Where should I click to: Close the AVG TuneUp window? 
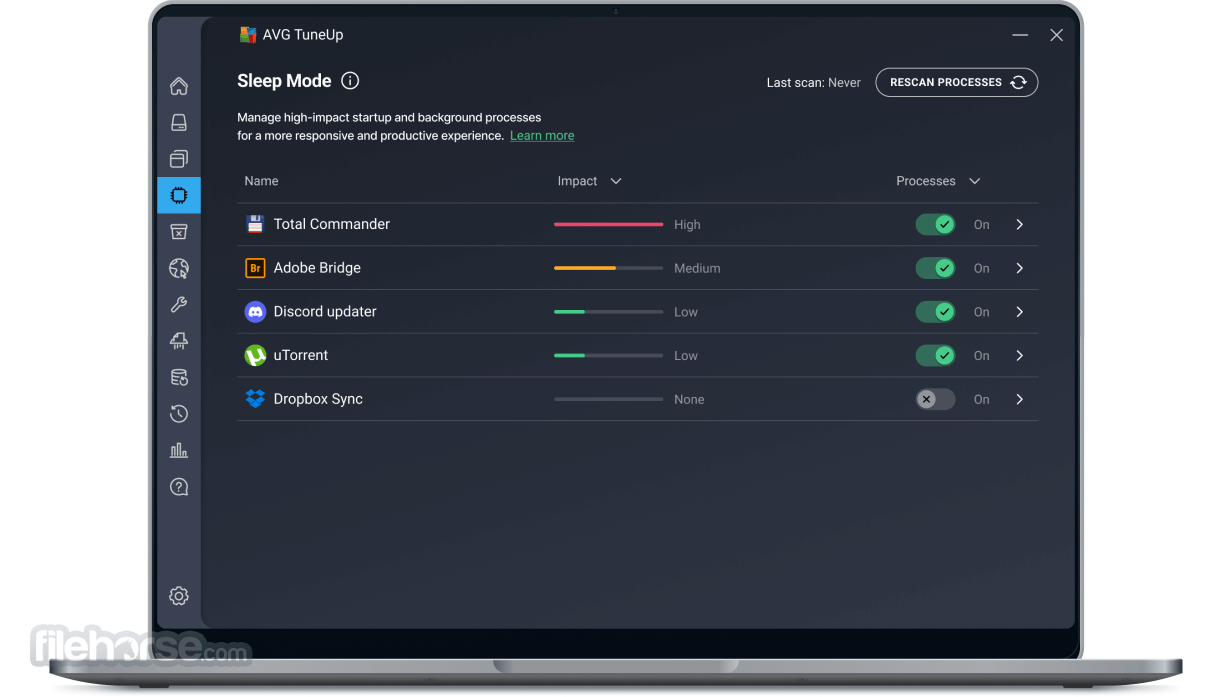1056,35
